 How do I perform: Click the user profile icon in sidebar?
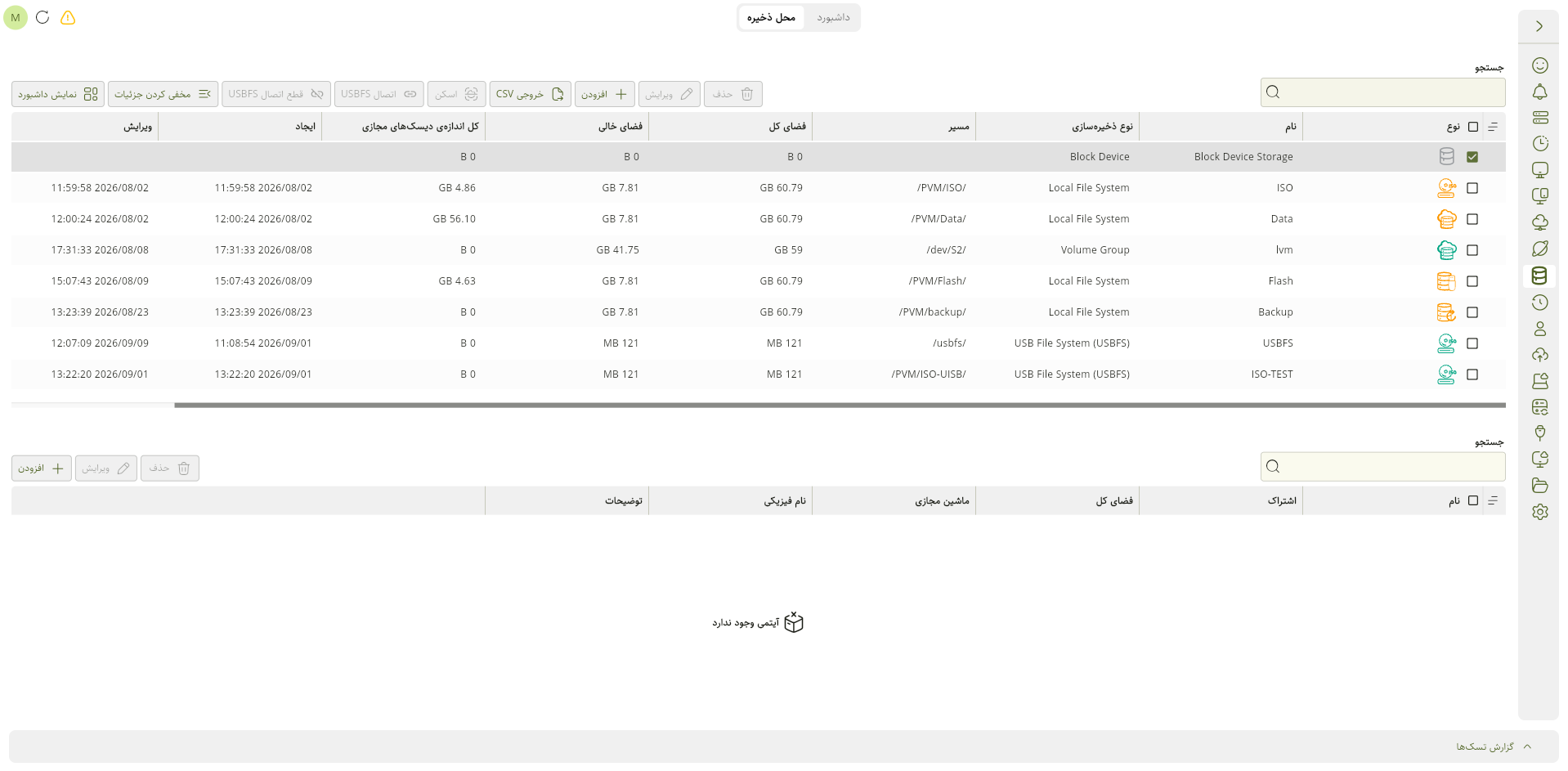(1539, 329)
